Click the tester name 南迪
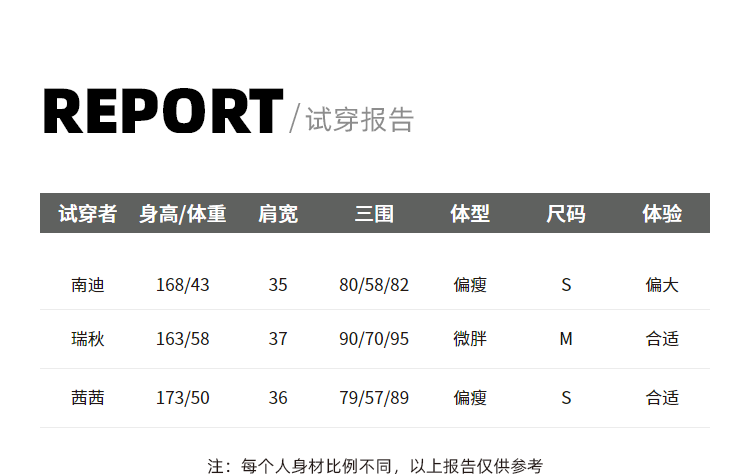Viewport: 750px width, 474px height. [x=88, y=285]
